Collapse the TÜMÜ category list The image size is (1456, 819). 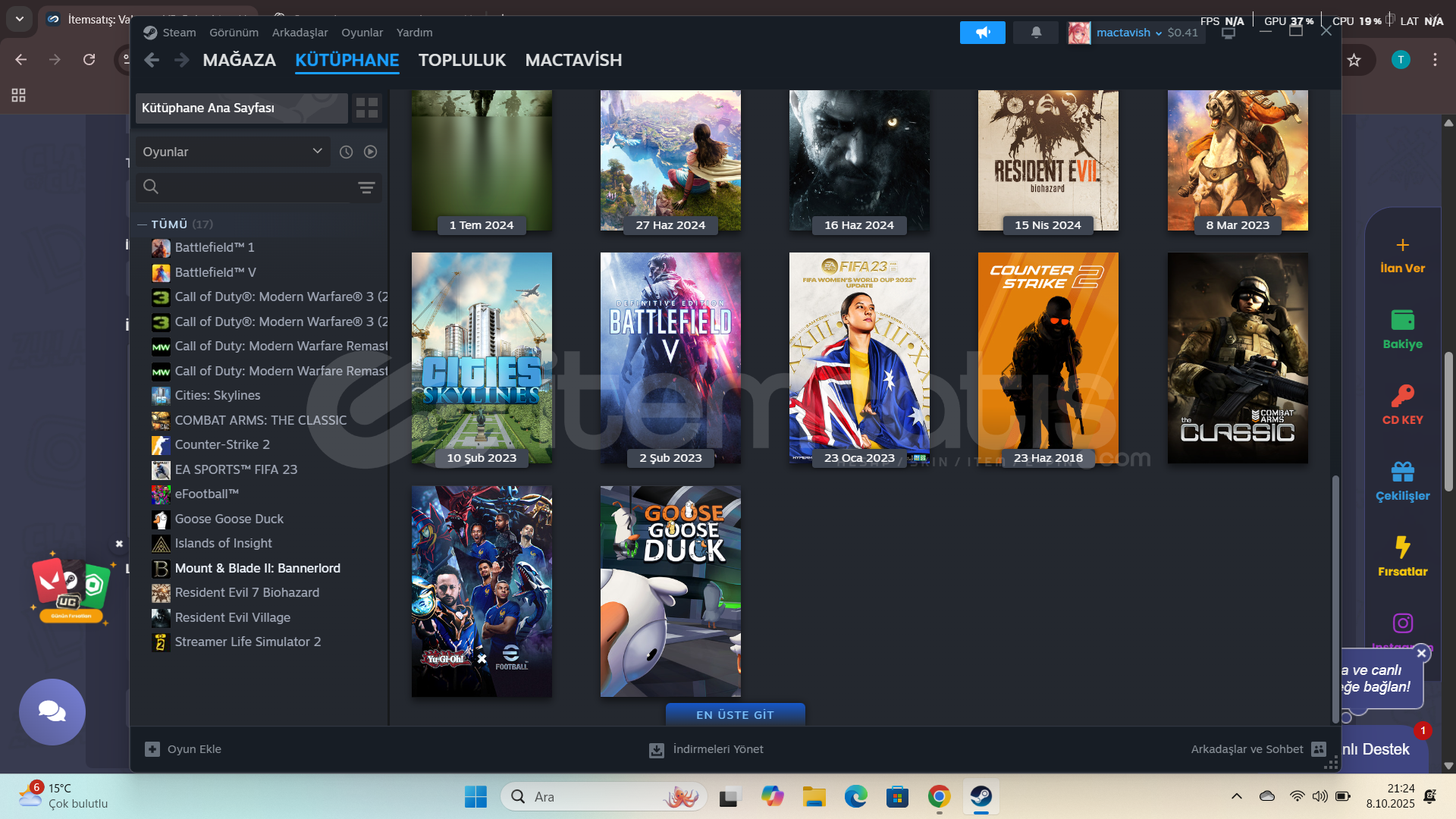click(x=142, y=224)
